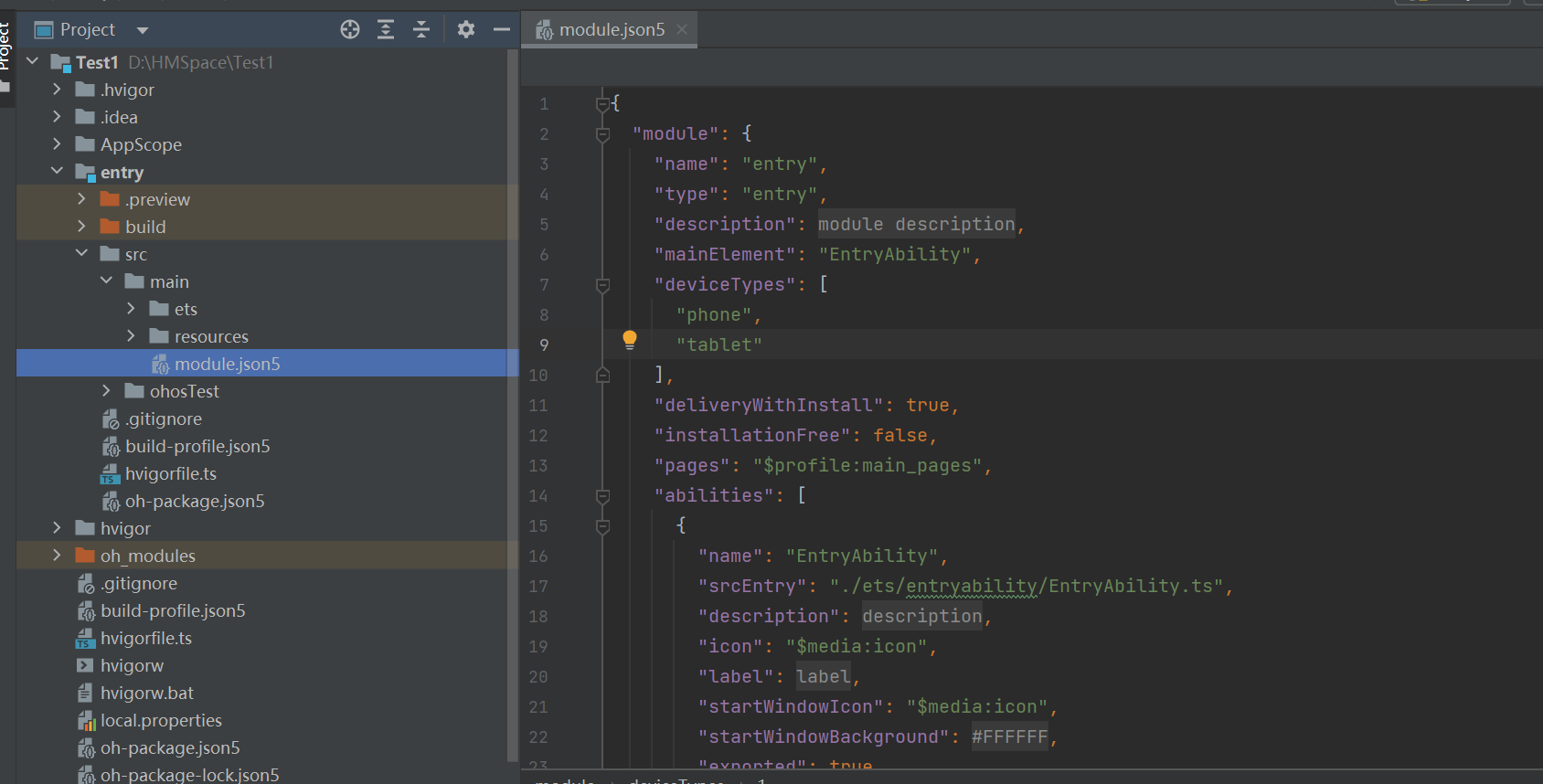
Task: Expand the build folder
Action: [x=81, y=226]
